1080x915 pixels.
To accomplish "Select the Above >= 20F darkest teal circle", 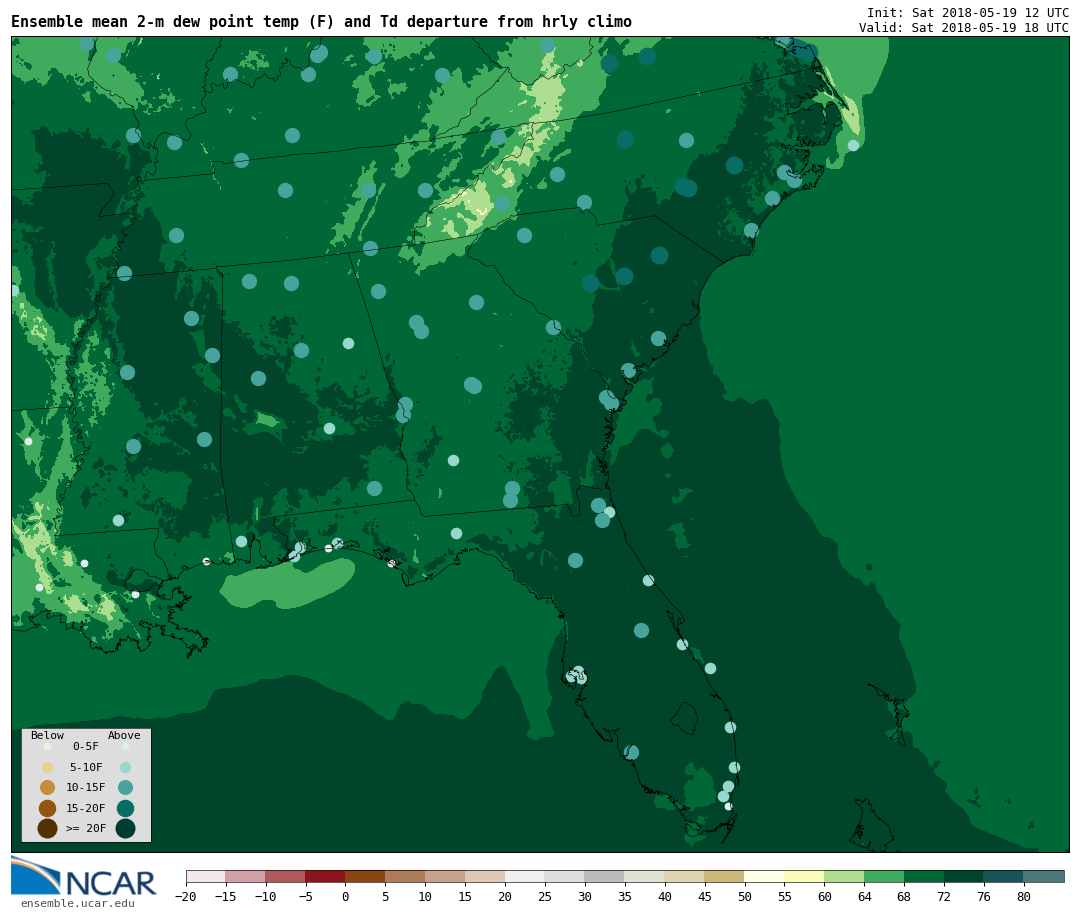I will pyautogui.click(x=125, y=828).
